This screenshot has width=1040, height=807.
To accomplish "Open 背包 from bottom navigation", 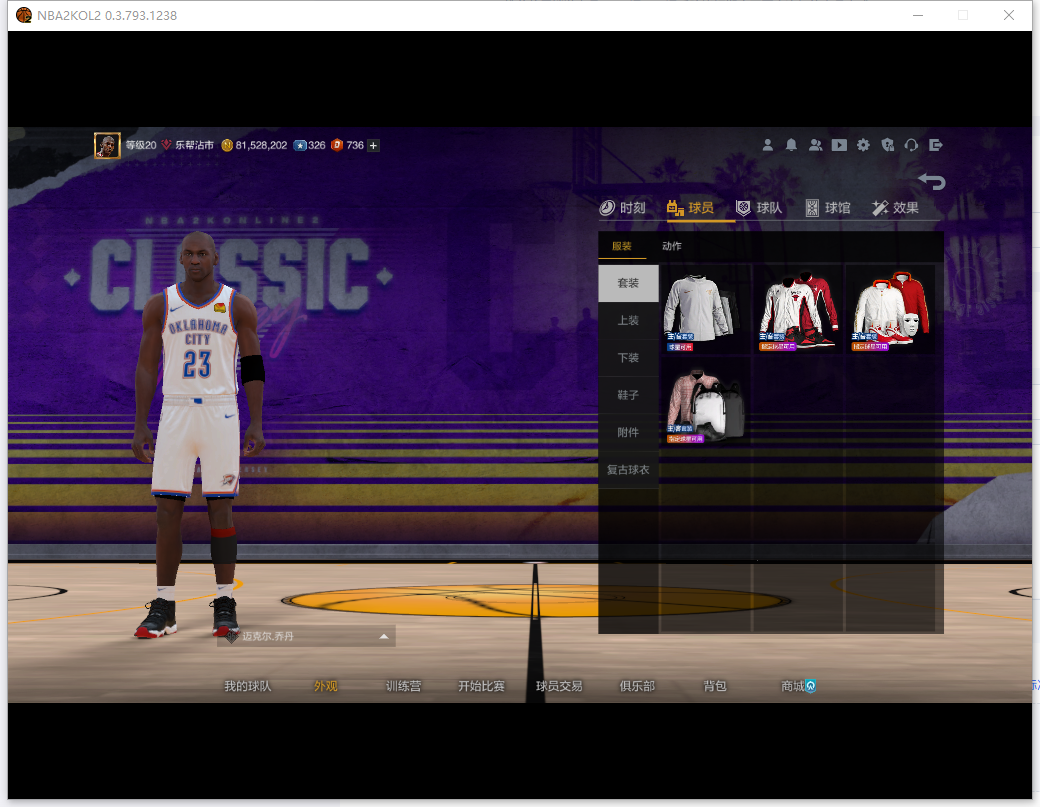I will point(715,686).
